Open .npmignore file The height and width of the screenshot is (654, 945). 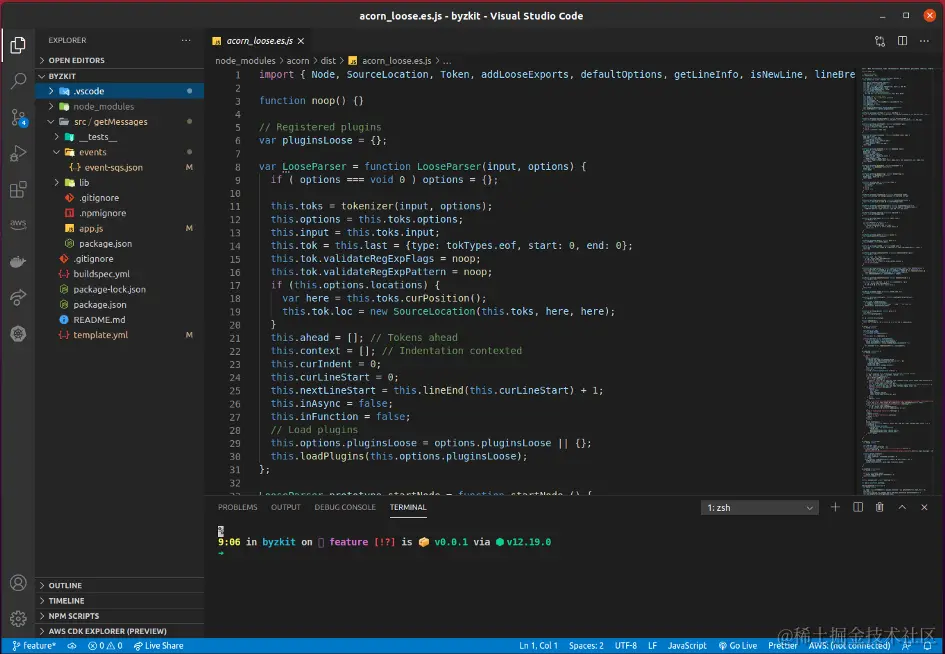pyautogui.click(x=119, y=213)
